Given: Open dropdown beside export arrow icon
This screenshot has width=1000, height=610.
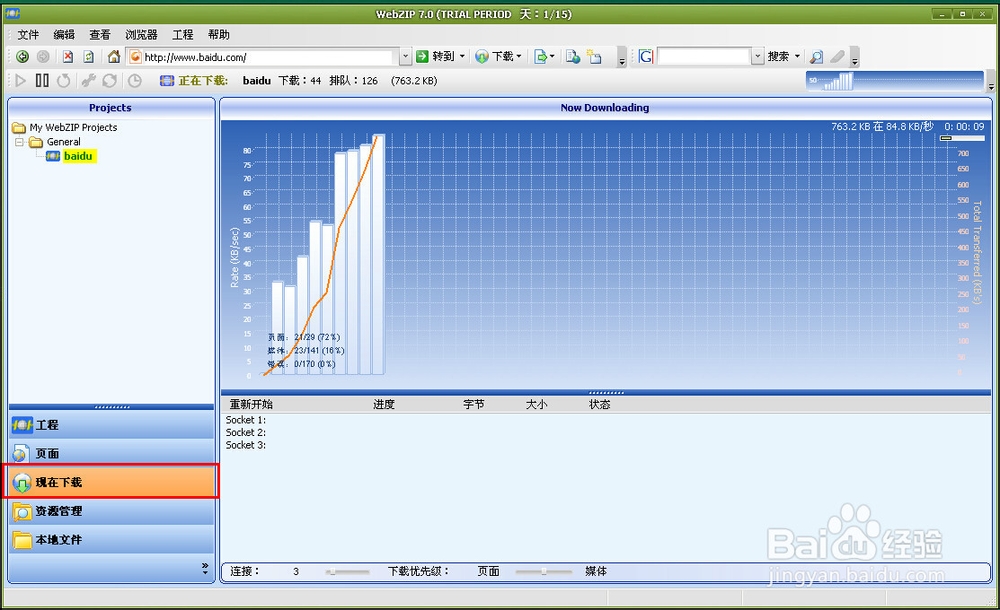Looking at the screenshot, I should pyautogui.click(x=552, y=56).
